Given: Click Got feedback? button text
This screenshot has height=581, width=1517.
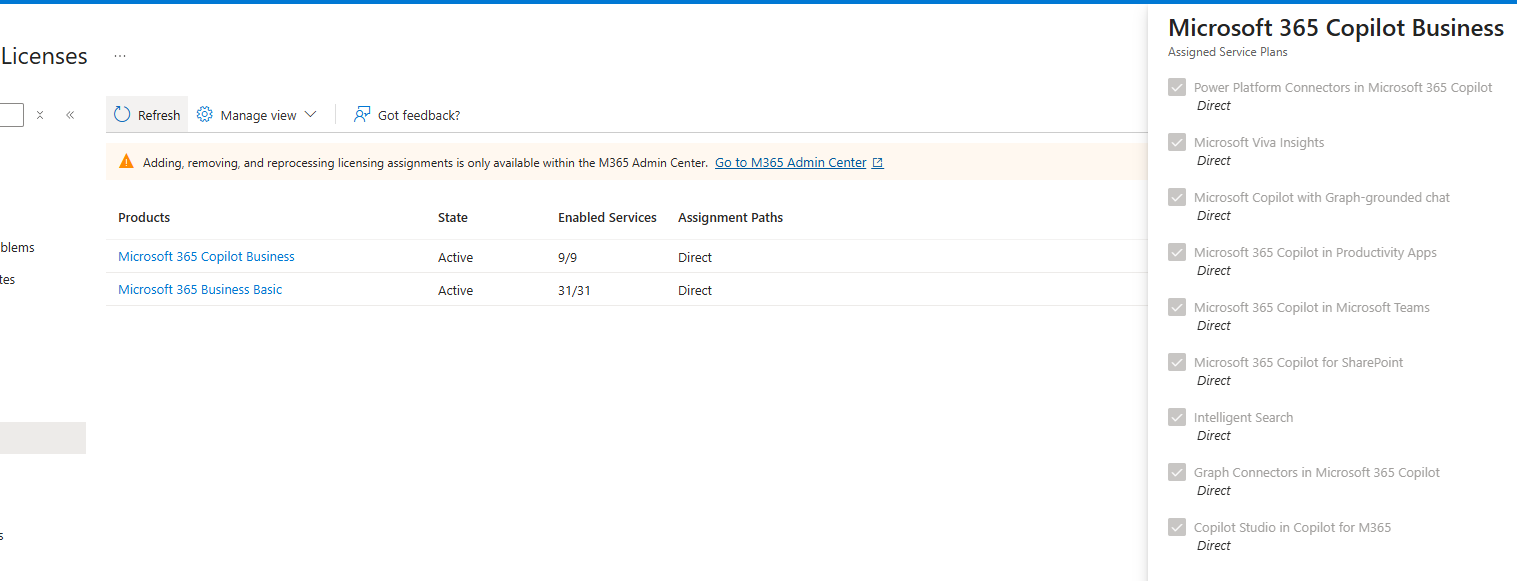Looking at the screenshot, I should click(419, 116).
